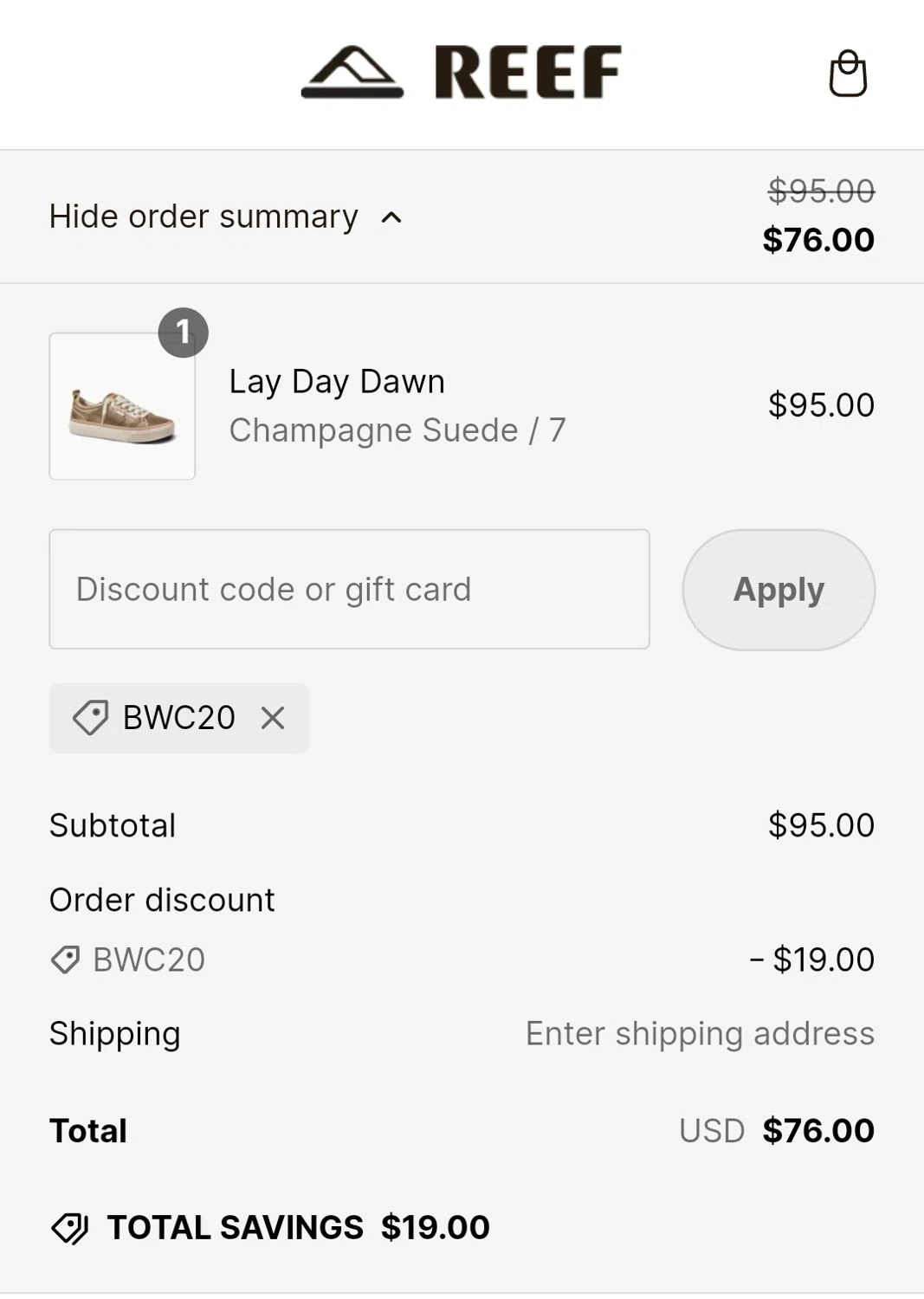
Task: Click the quantity badge on the product
Action: click(x=183, y=333)
